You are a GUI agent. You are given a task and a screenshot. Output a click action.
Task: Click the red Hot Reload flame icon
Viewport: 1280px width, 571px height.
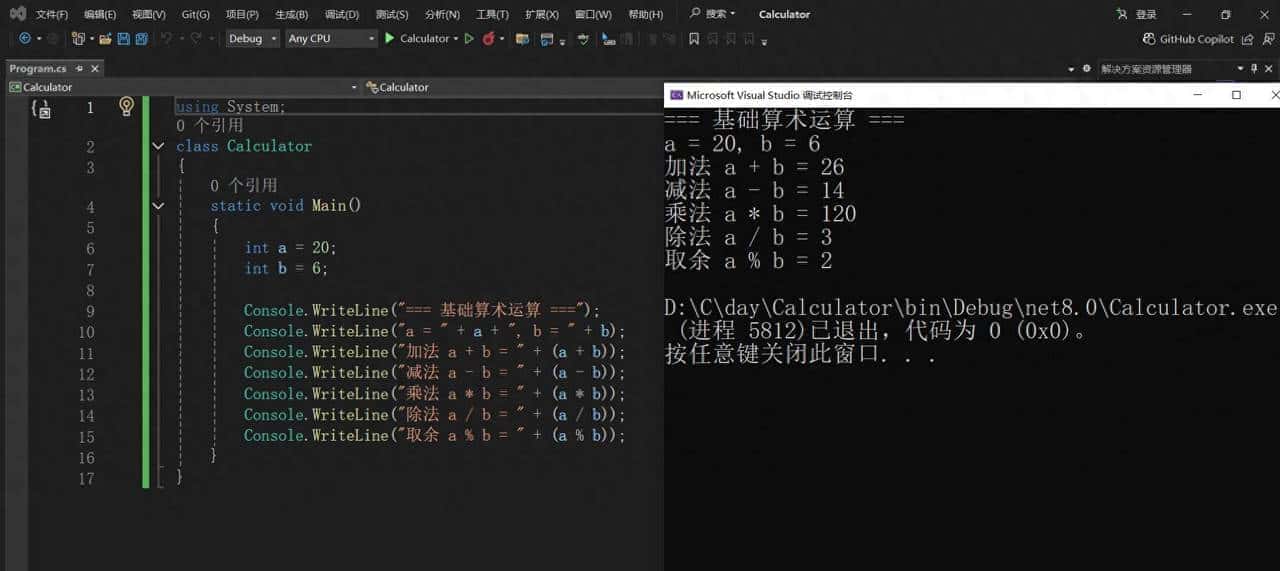point(489,38)
